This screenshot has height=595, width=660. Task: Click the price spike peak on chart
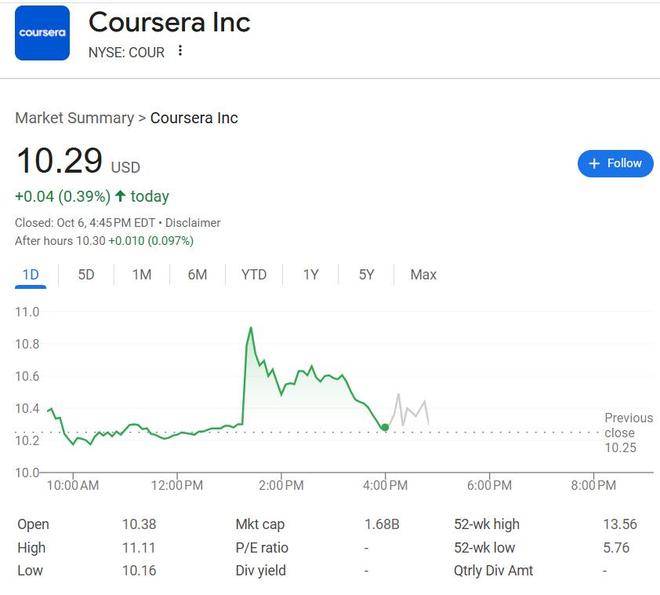tap(250, 328)
